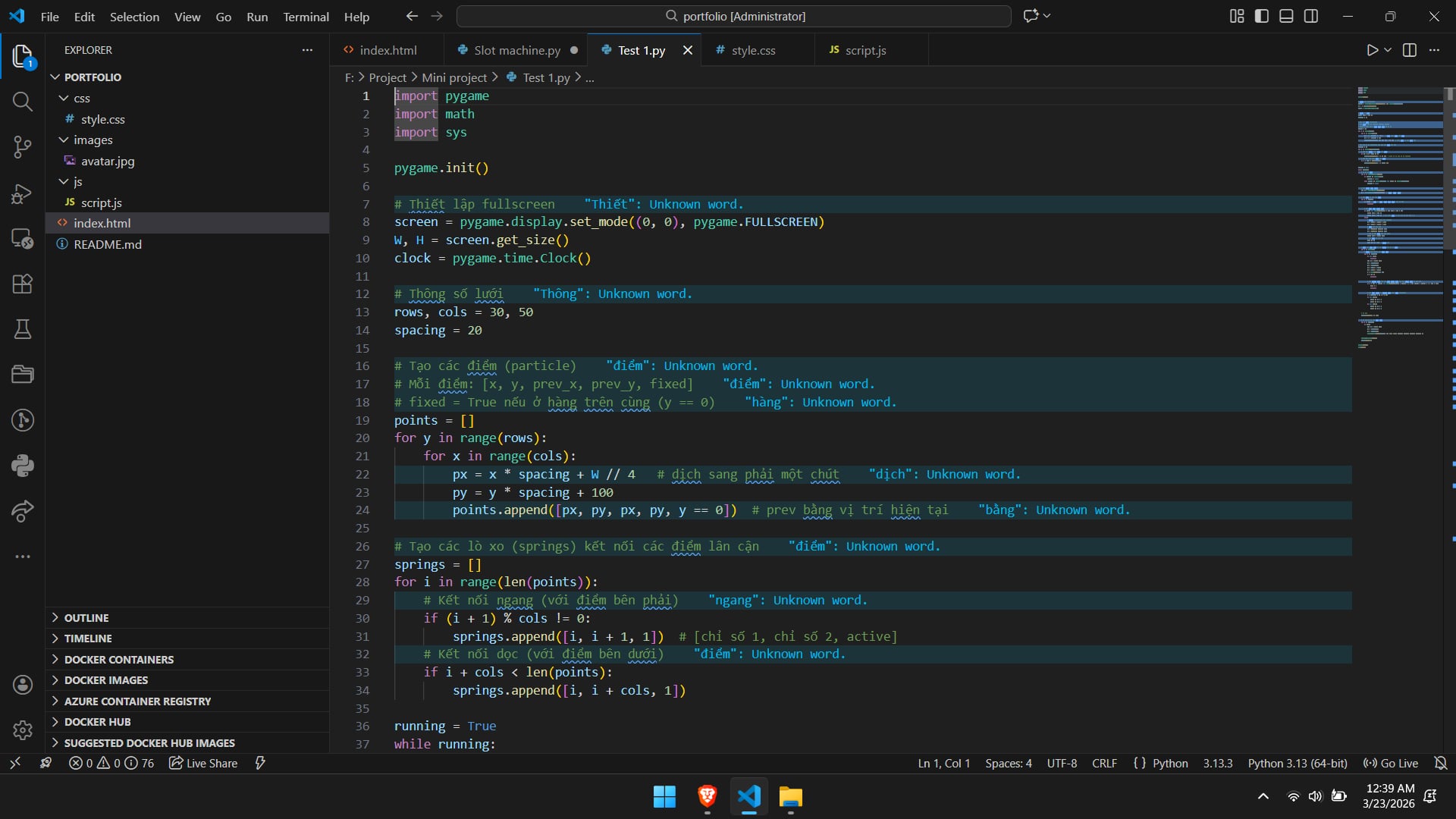Image resolution: width=1456 pixels, height=819 pixels.
Task: Click Go Live in status bar
Action: (x=1390, y=763)
